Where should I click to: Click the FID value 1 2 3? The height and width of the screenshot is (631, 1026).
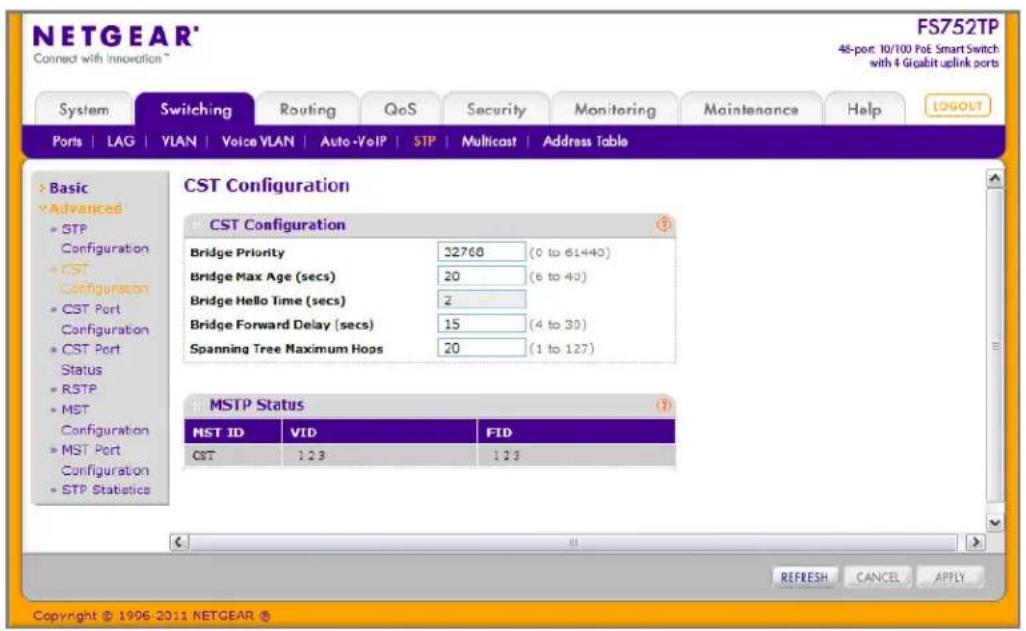tap(506, 456)
